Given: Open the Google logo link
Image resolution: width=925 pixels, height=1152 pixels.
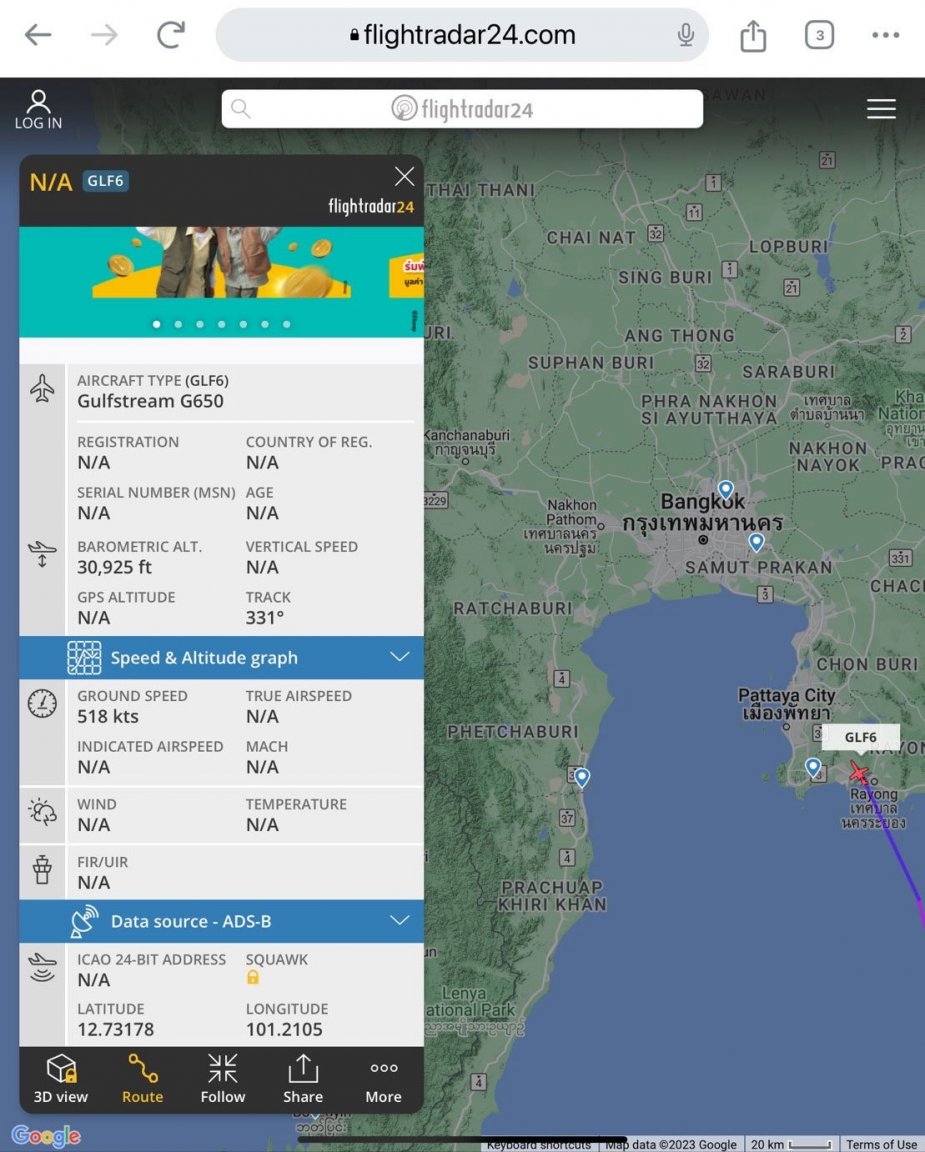Looking at the screenshot, I should tap(46, 1136).
